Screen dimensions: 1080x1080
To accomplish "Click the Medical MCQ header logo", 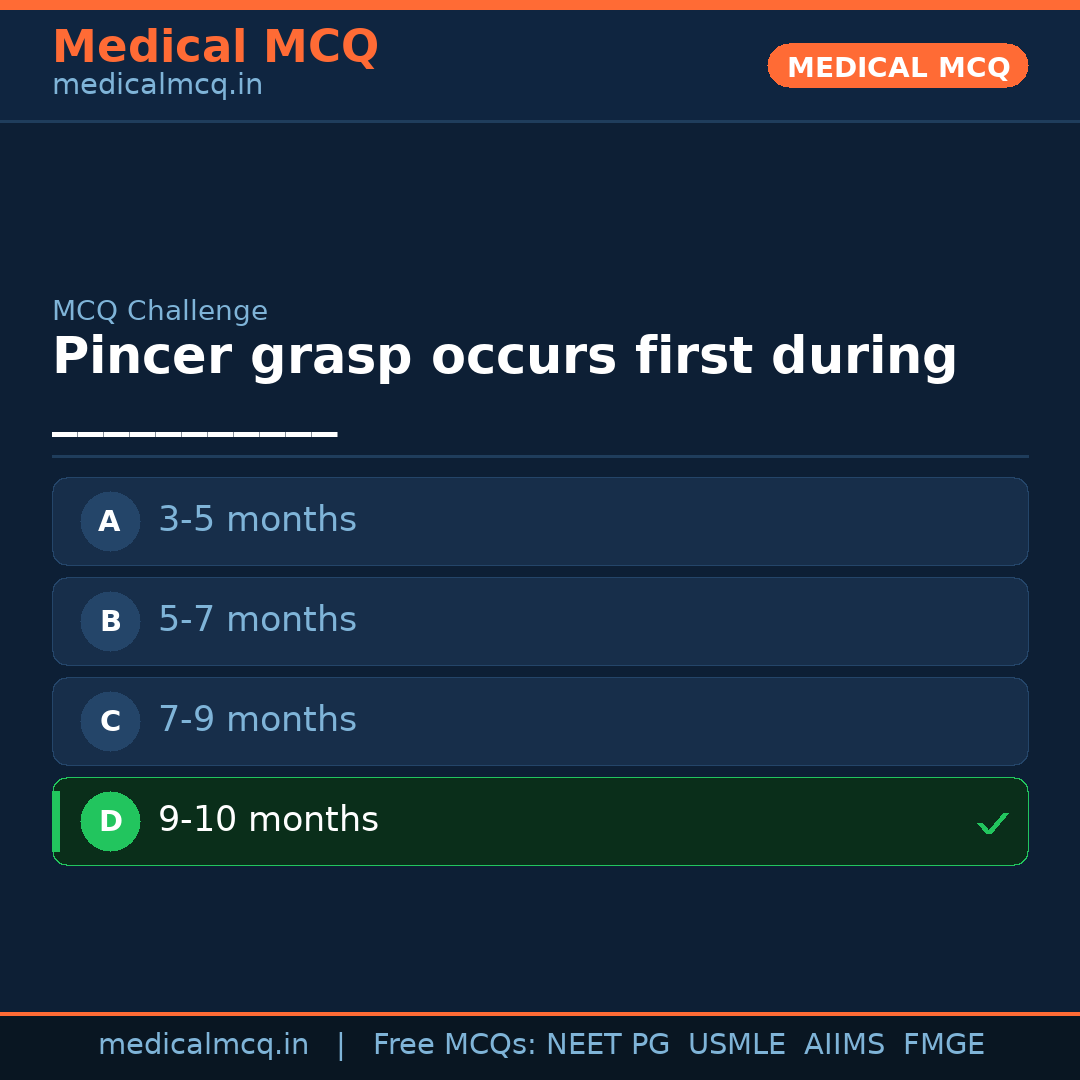I will 215,46.
